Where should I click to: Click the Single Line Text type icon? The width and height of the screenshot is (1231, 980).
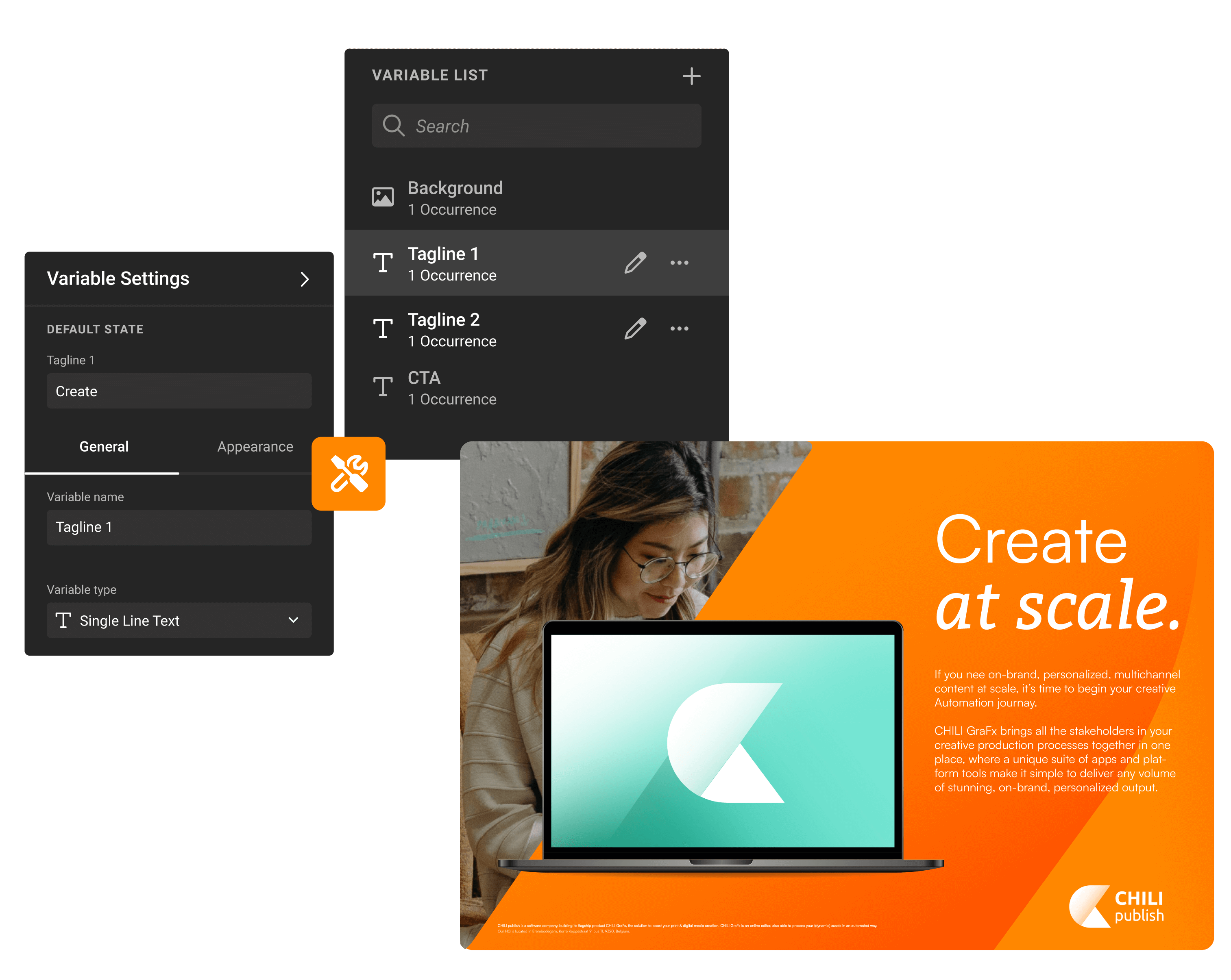63,620
